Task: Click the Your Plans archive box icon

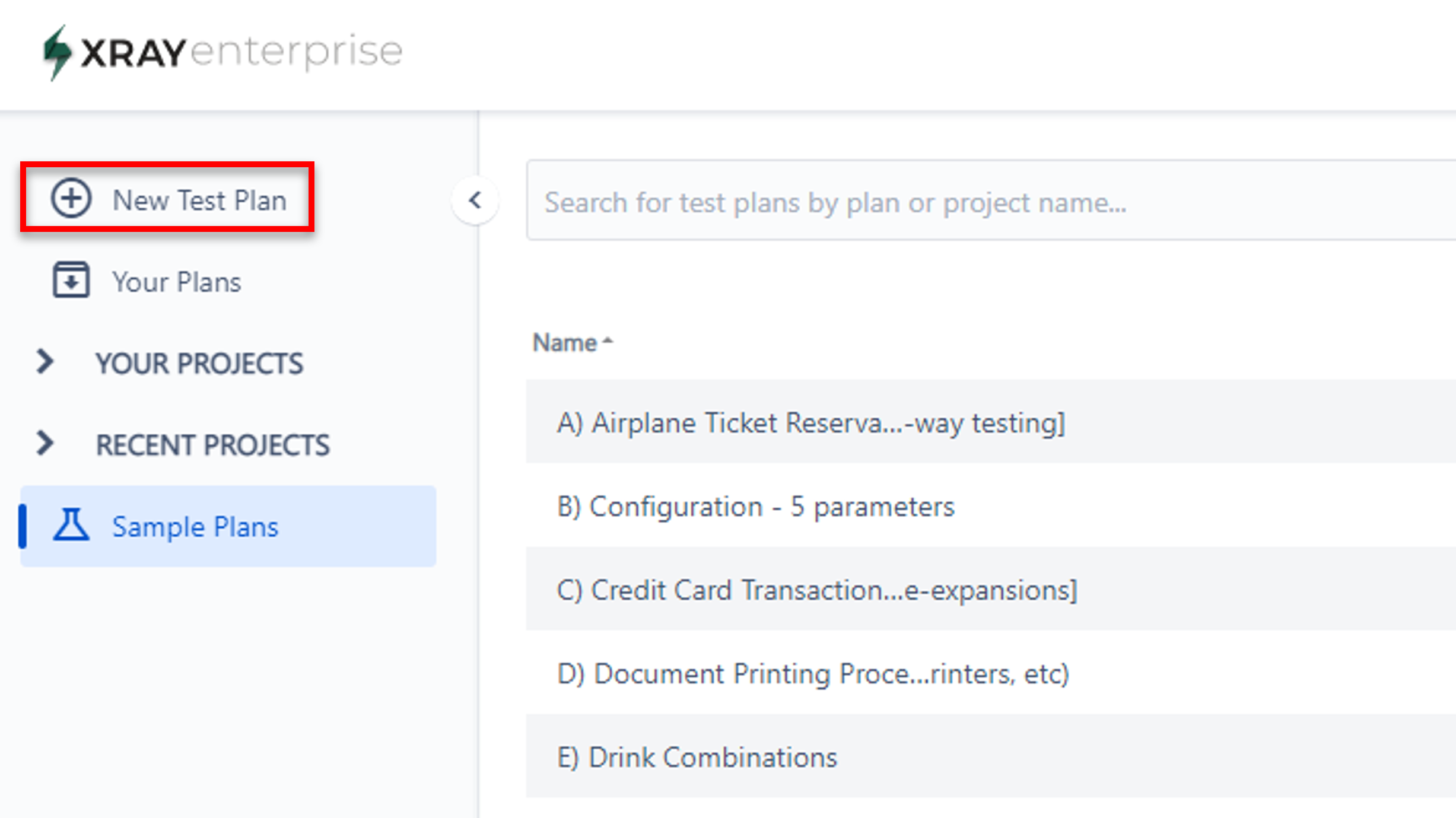Action: (71, 280)
